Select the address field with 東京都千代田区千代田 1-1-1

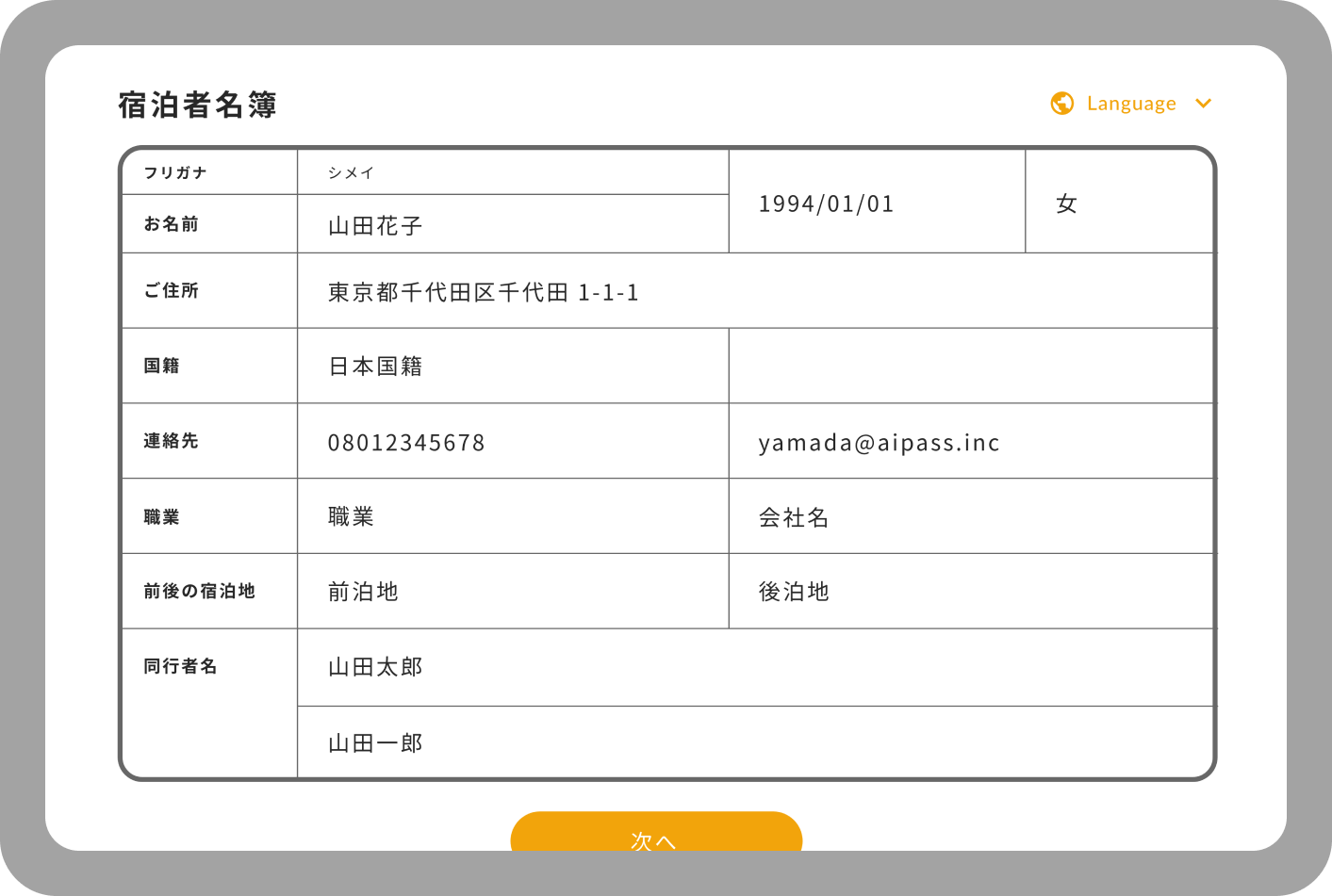tap(660, 290)
